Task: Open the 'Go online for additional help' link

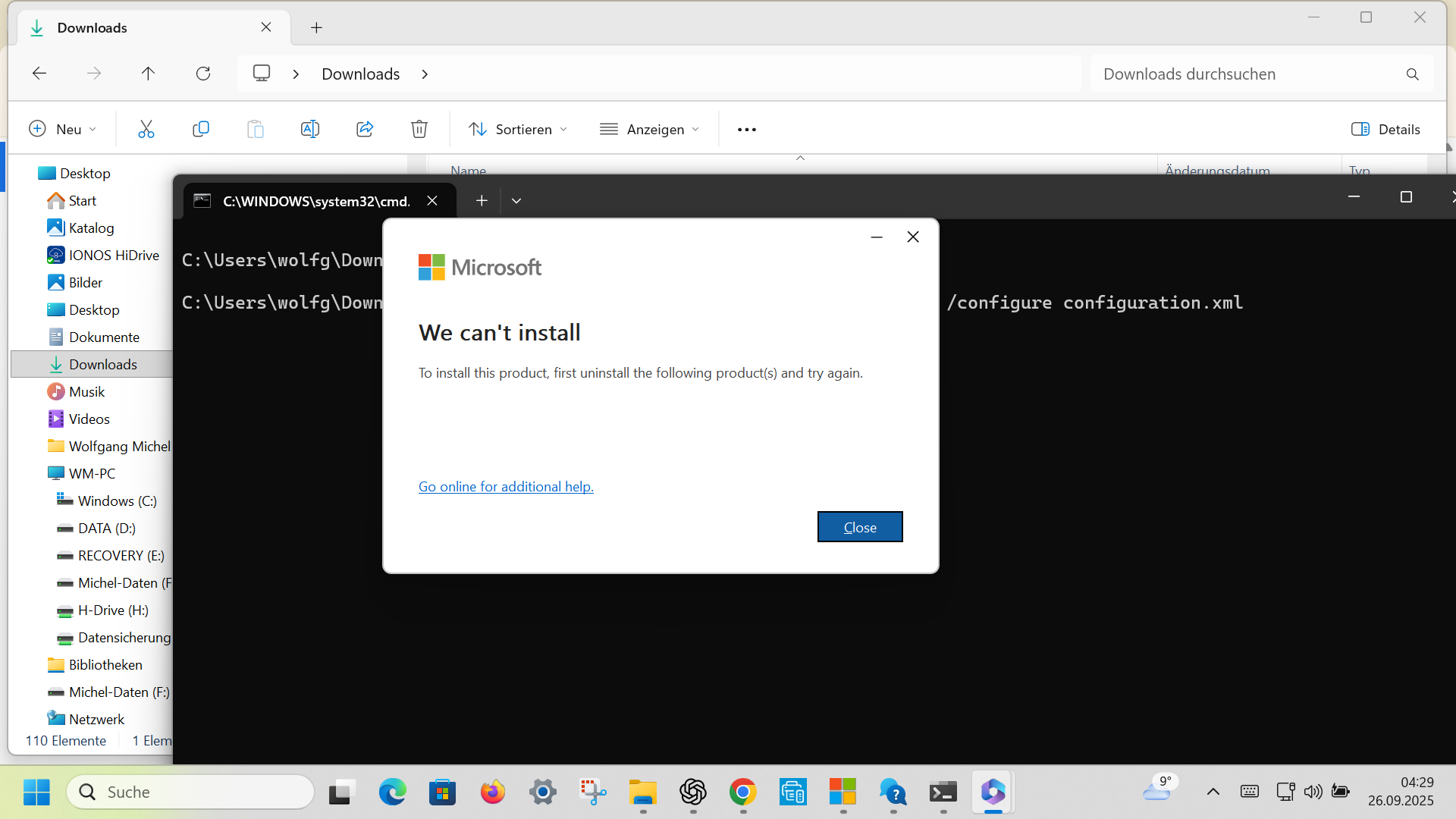Action: 505,486
